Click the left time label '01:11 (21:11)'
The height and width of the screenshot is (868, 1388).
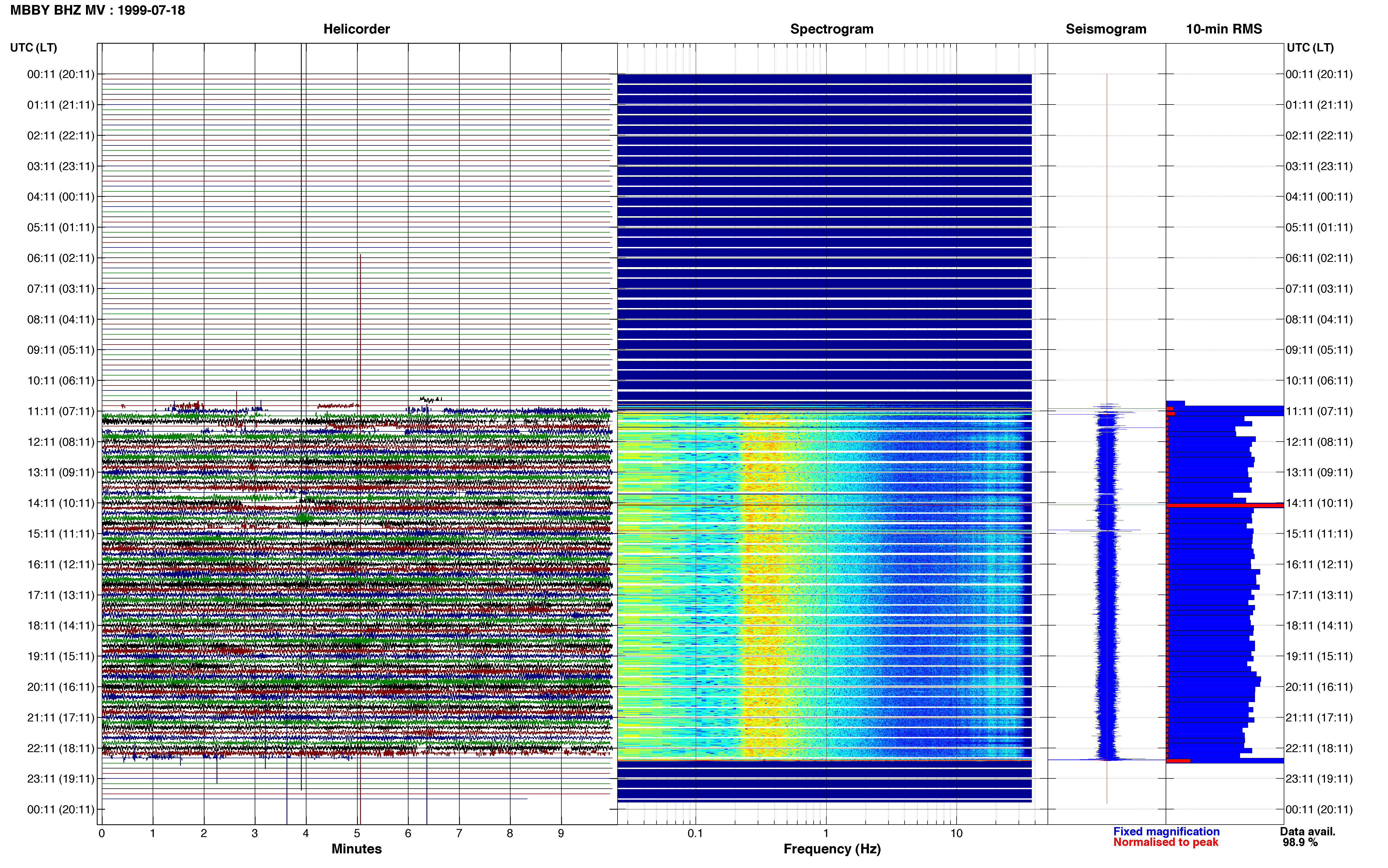(61, 105)
